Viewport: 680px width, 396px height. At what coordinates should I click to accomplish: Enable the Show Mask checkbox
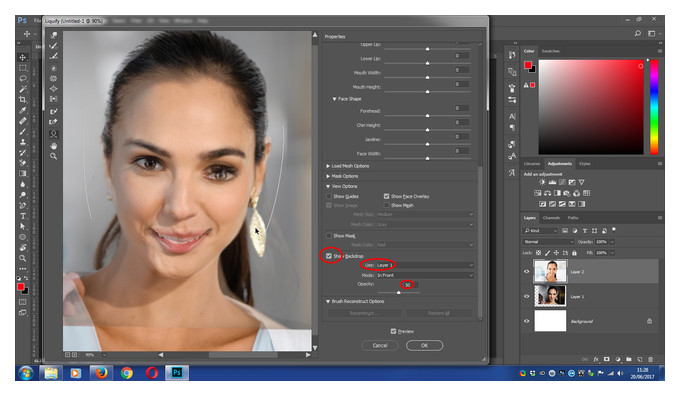(329, 236)
